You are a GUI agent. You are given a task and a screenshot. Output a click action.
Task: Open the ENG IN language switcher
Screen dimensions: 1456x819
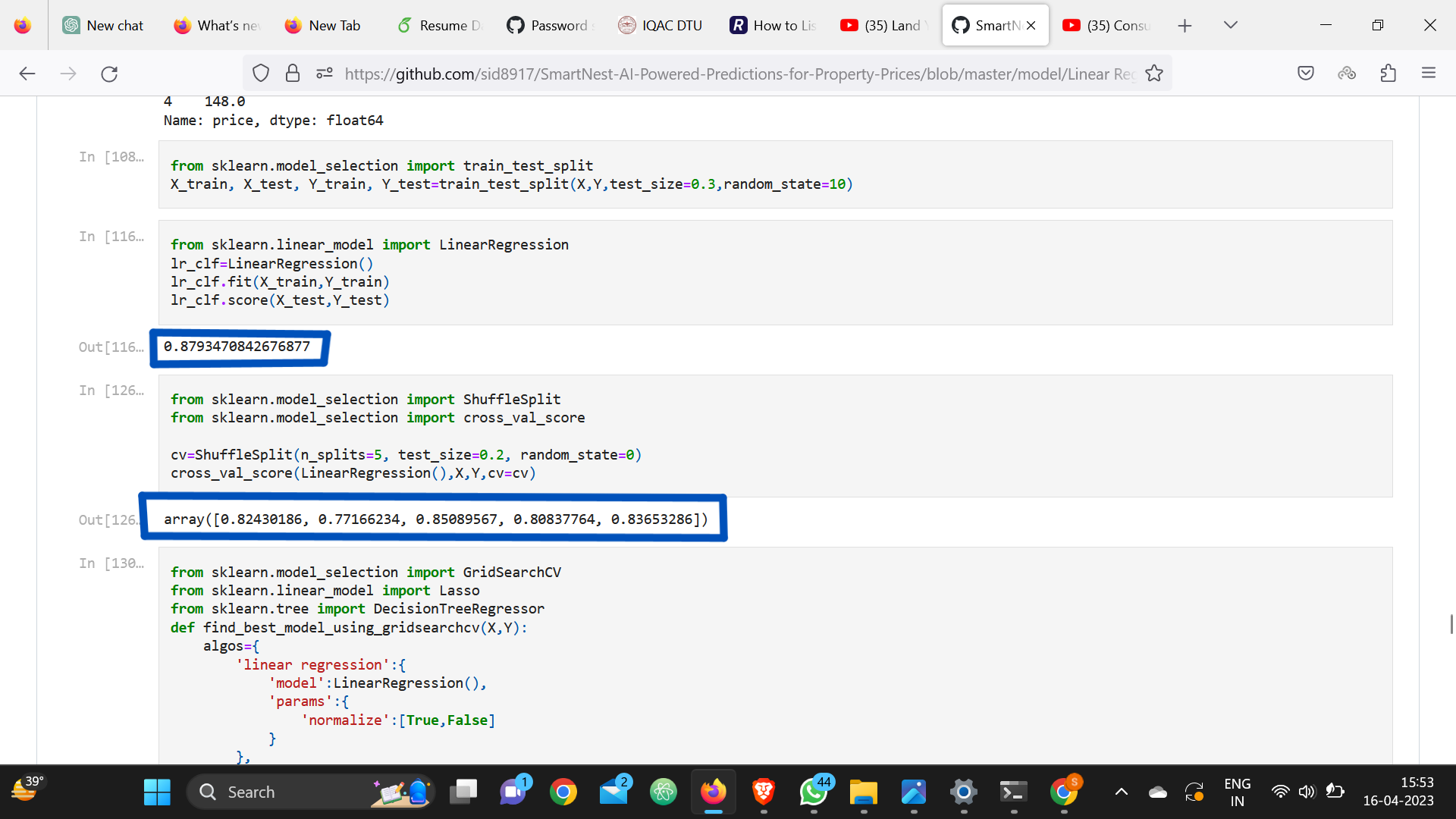tap(1237, 792)
